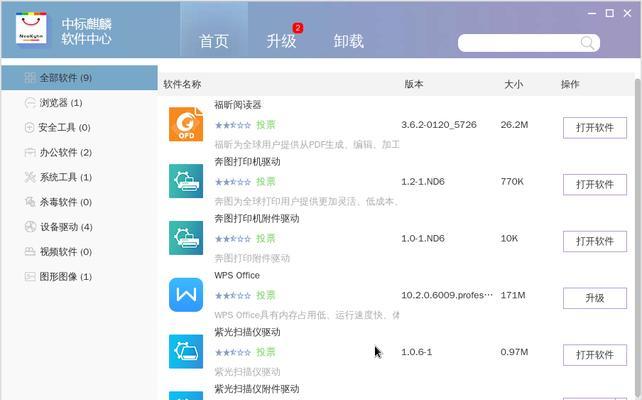Click the 版本 column header

point(414,84)
